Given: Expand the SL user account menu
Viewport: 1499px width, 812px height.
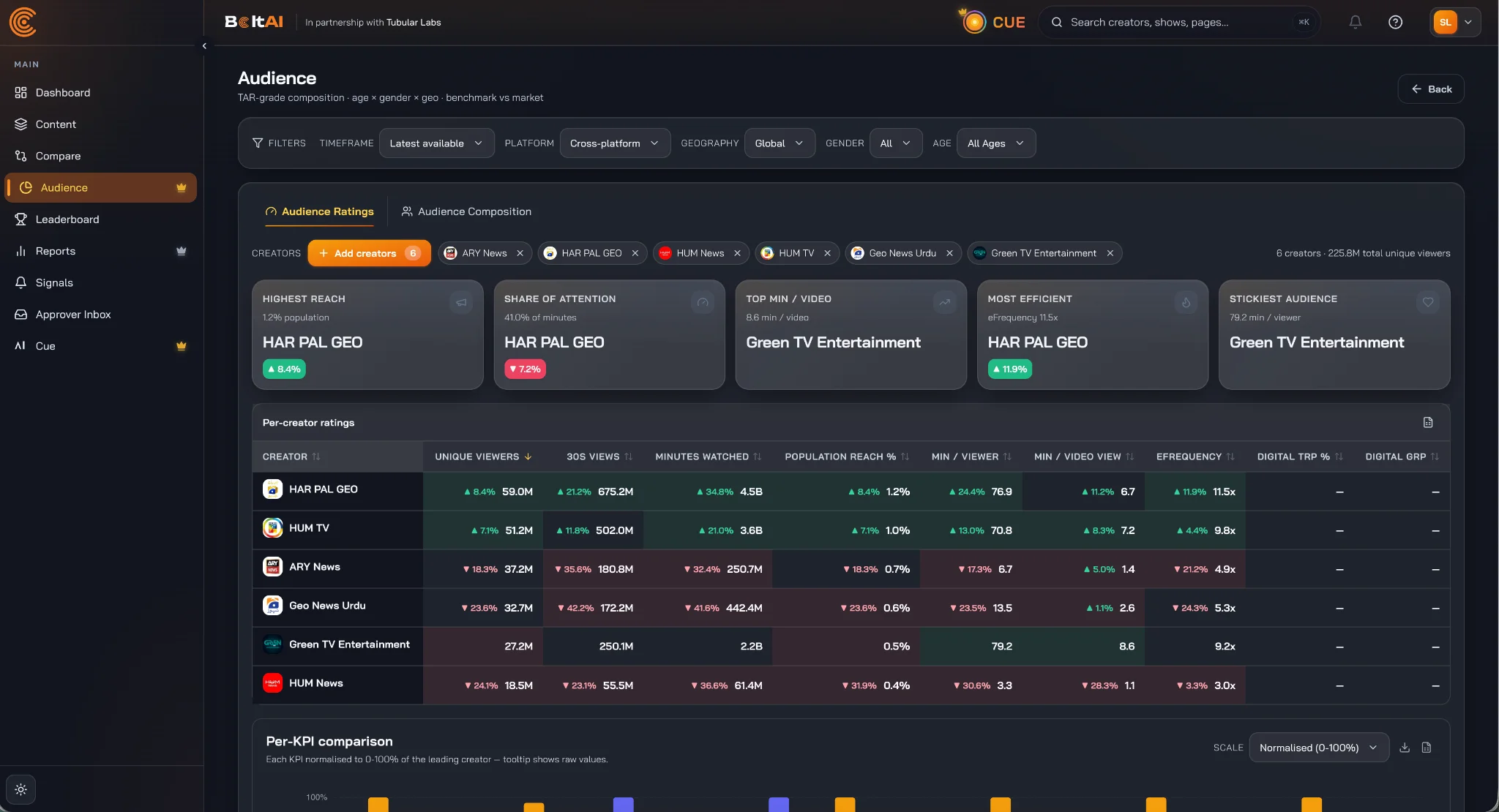Looking at the screenshot, I should (x=1456, y=22).
